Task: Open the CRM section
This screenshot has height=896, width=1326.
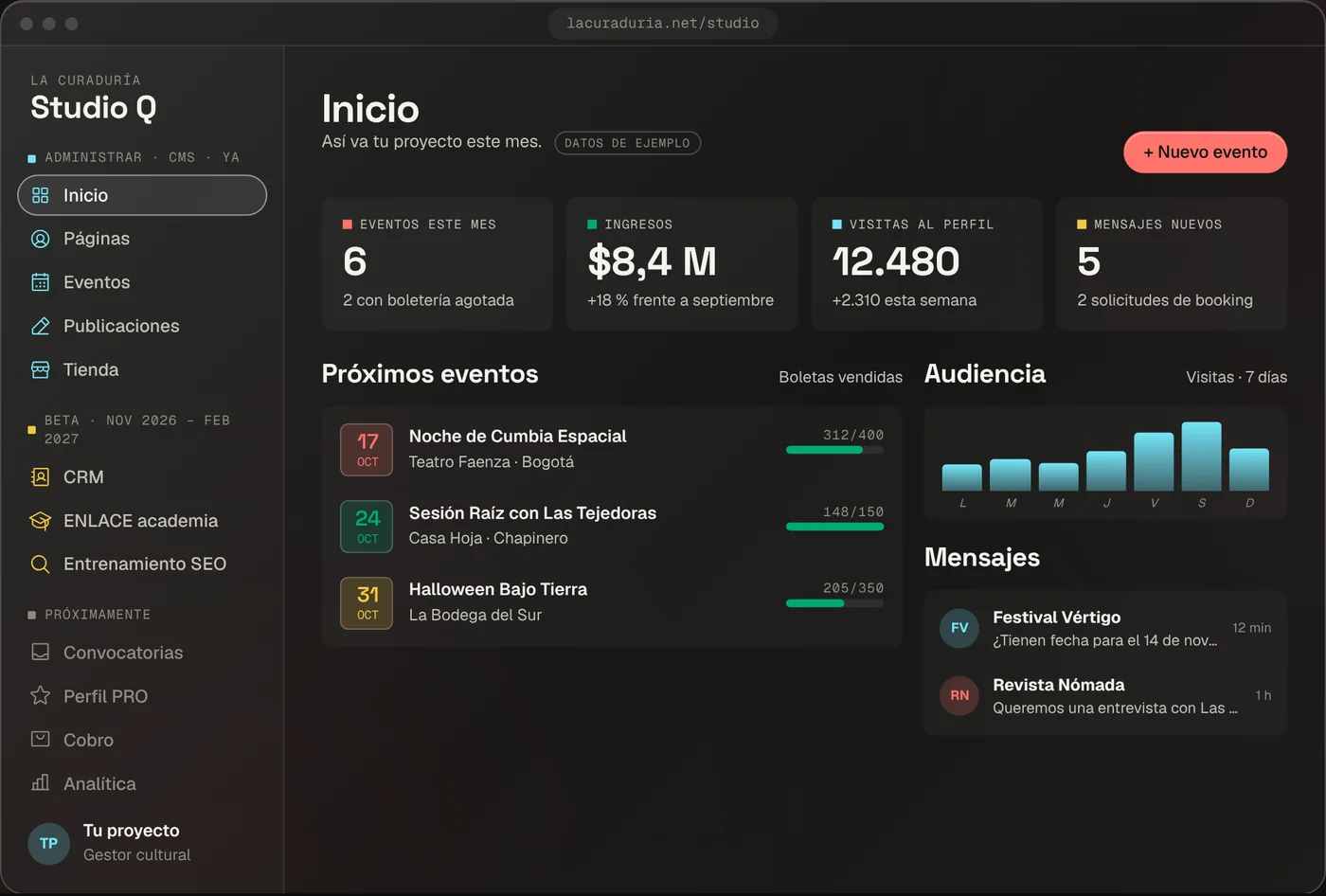Action: pyautogui.click(x=142, y=477)
